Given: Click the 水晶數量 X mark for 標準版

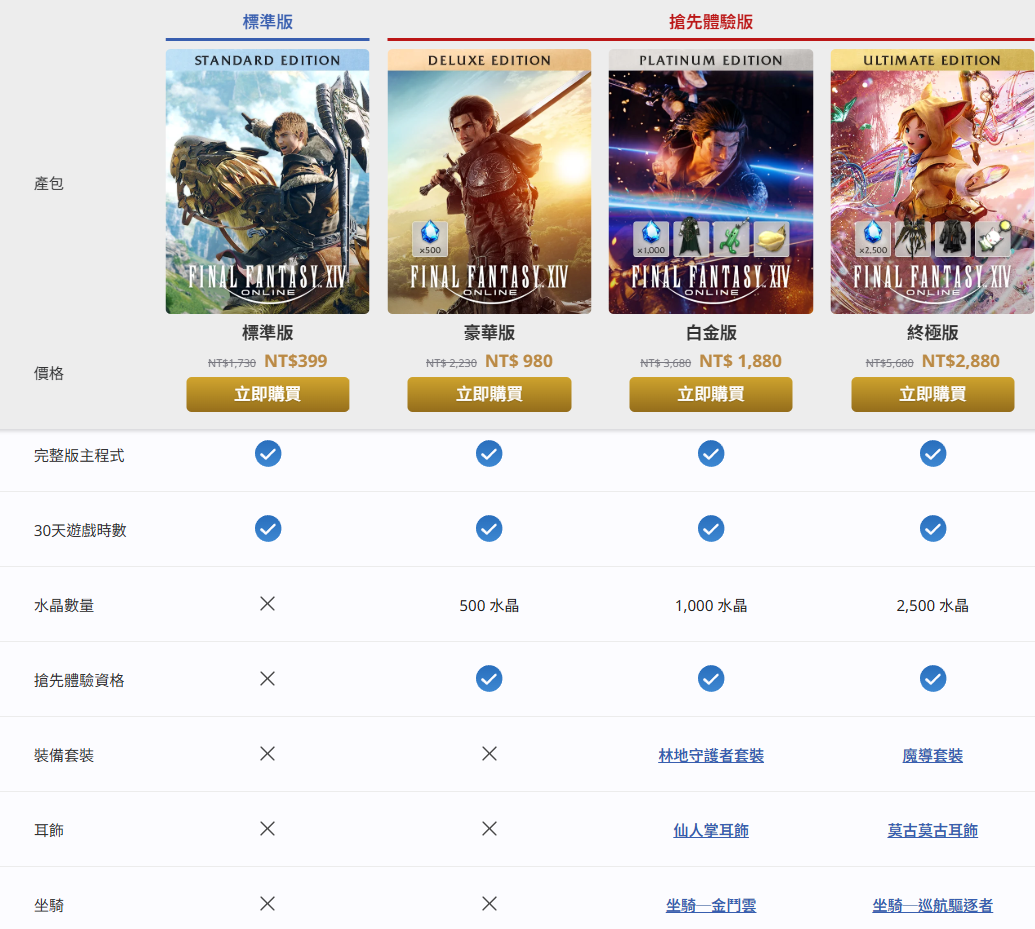Looking at the screenshot, I should 267,603.
